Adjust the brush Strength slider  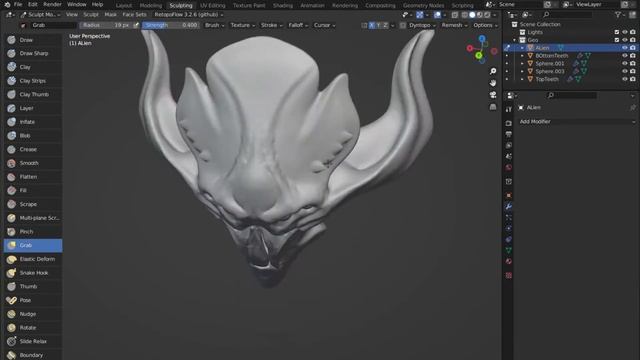[x=171, y=25]
